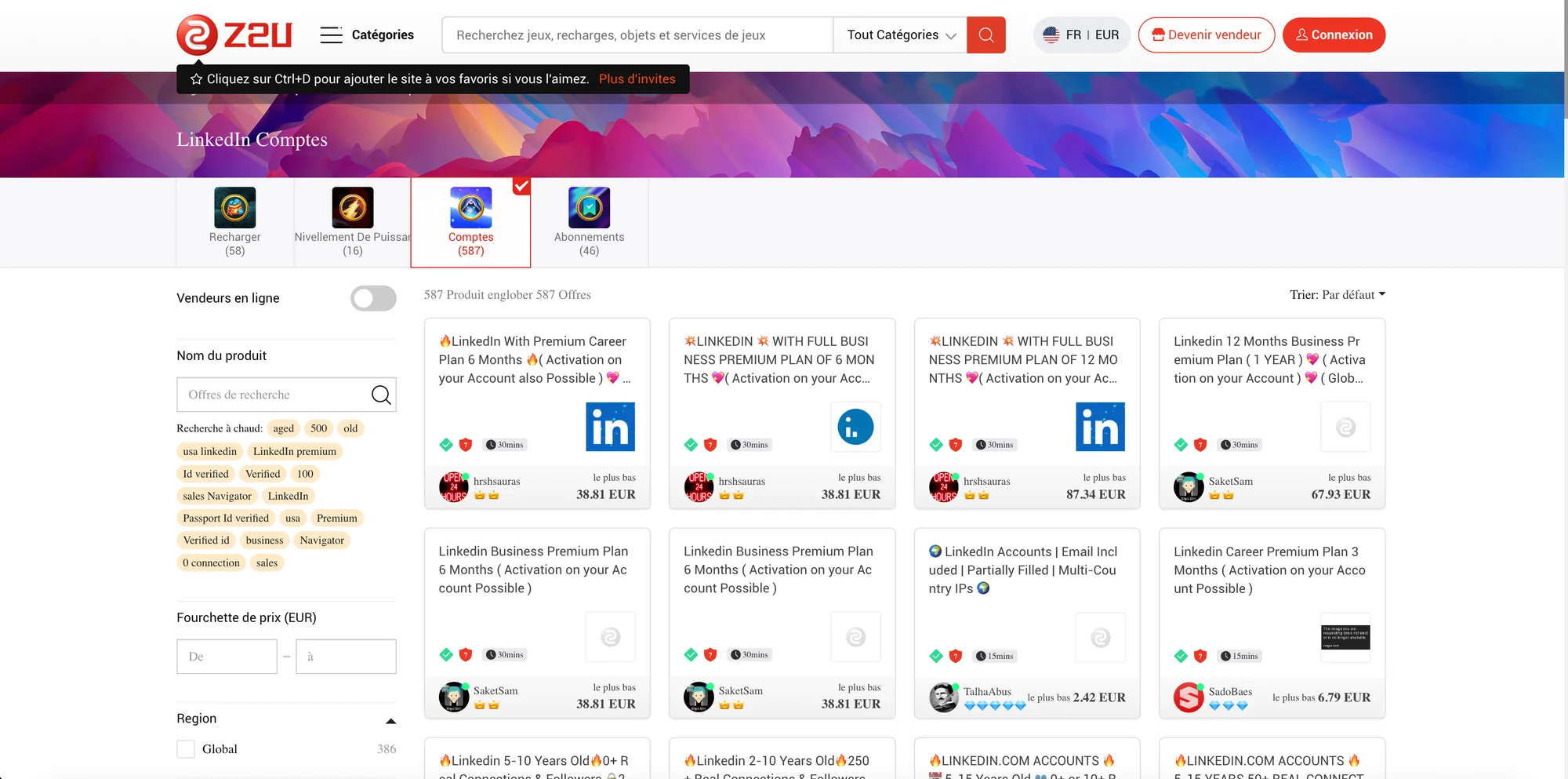Click the Devenir vendeur button
The width and height of the screenshot is (1568, 779).
coord(1207,35)
